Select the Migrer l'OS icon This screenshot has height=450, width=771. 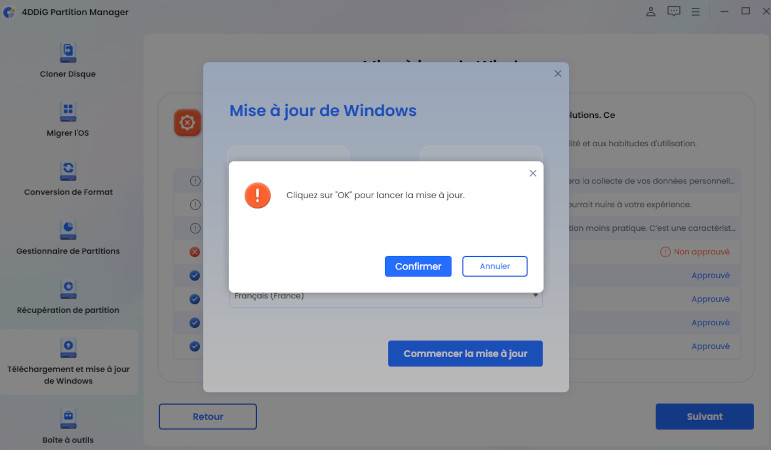(68, 112)
